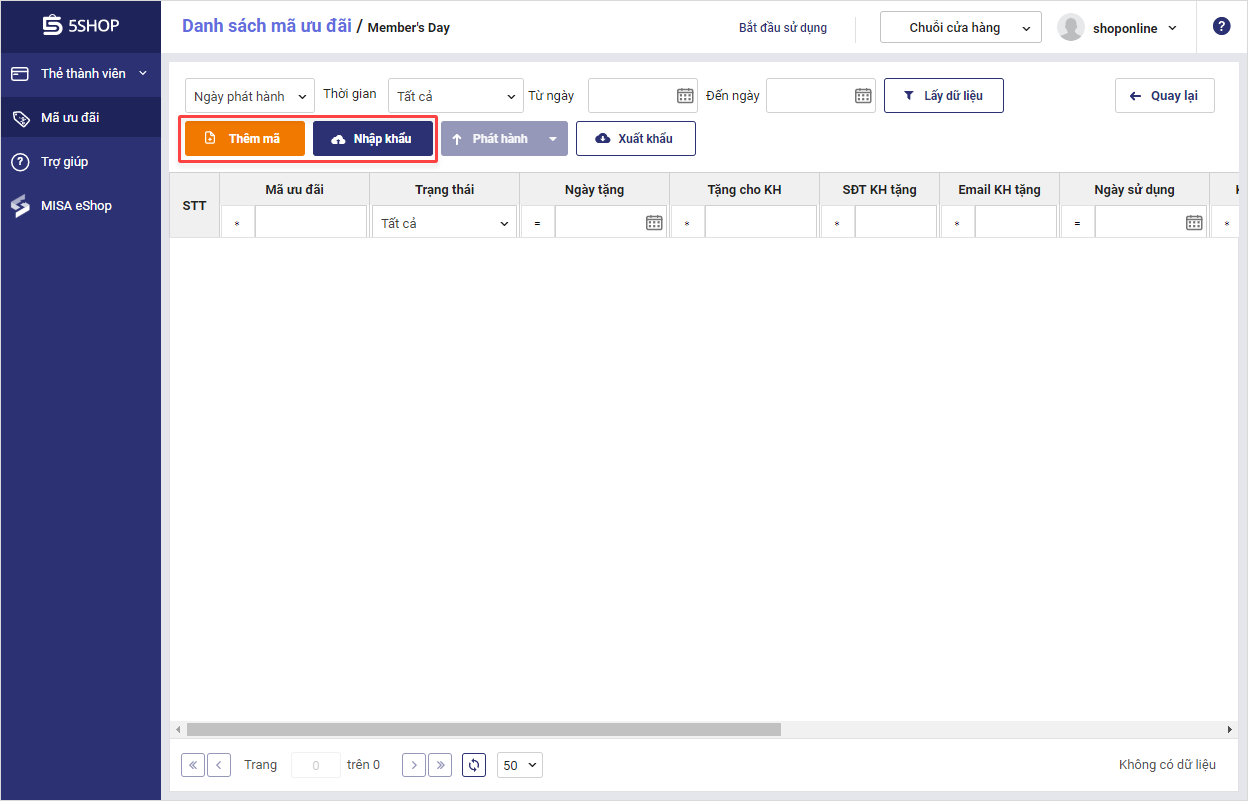Screen dimensions: 1248x801
Task: Click the Mã ưu đãi column header
Action: 295,189
